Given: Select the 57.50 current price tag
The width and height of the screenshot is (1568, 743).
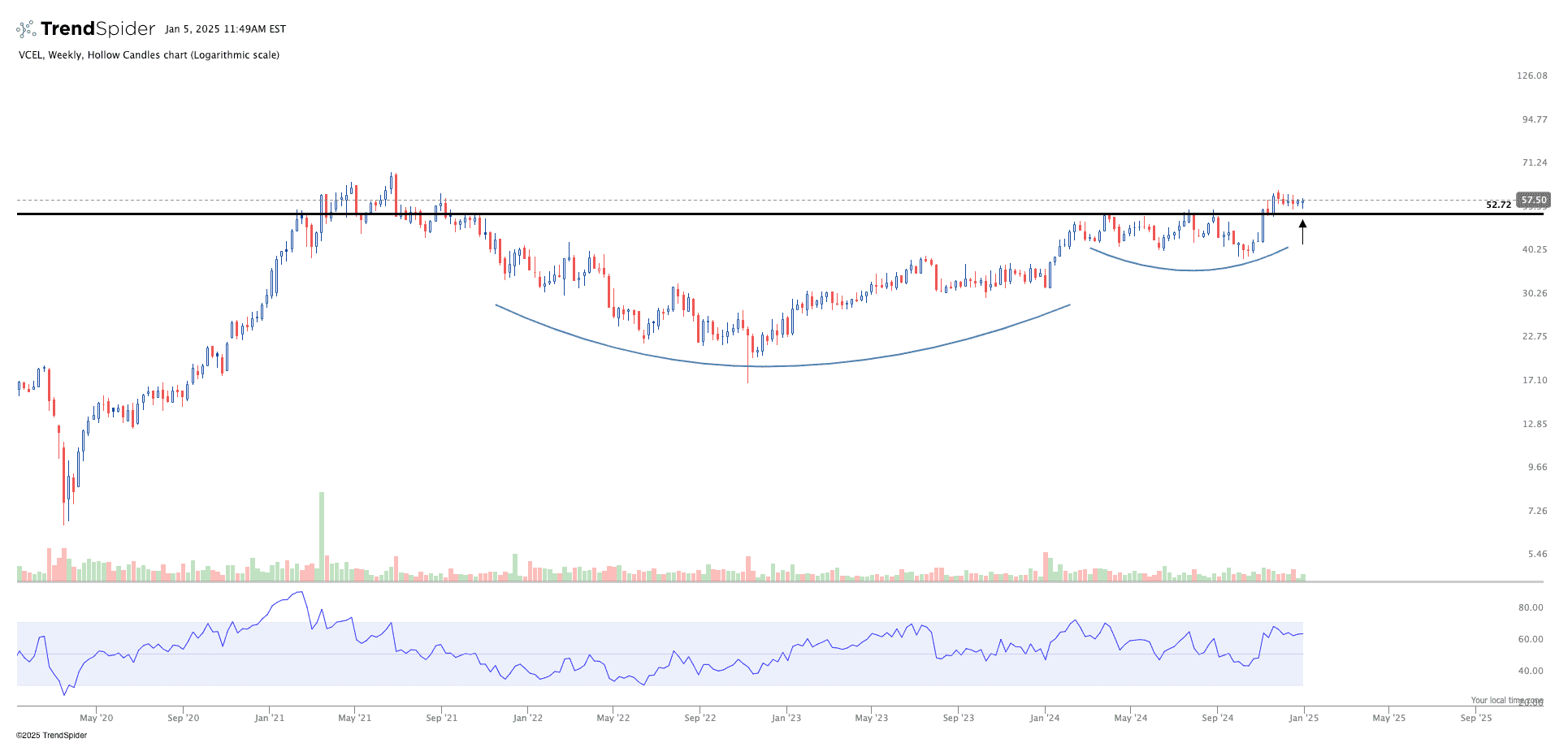Looking at the screenshot, I should click(x=1534, y=200).
